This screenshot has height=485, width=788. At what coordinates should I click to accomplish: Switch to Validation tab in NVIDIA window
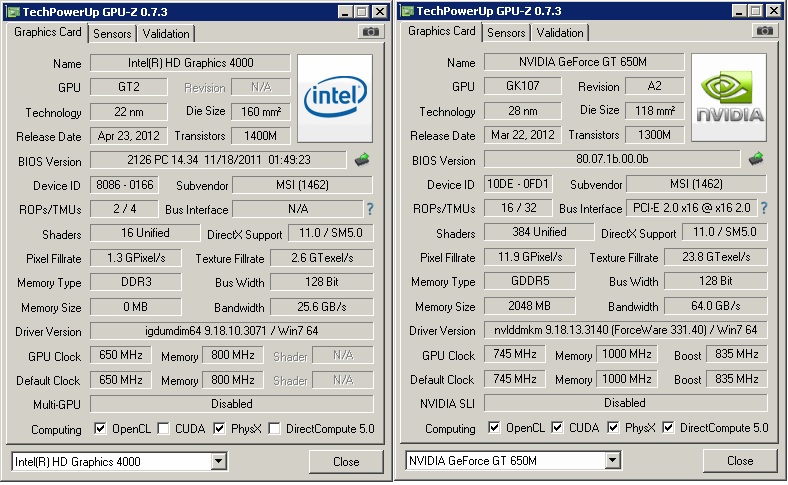[560, 33]
